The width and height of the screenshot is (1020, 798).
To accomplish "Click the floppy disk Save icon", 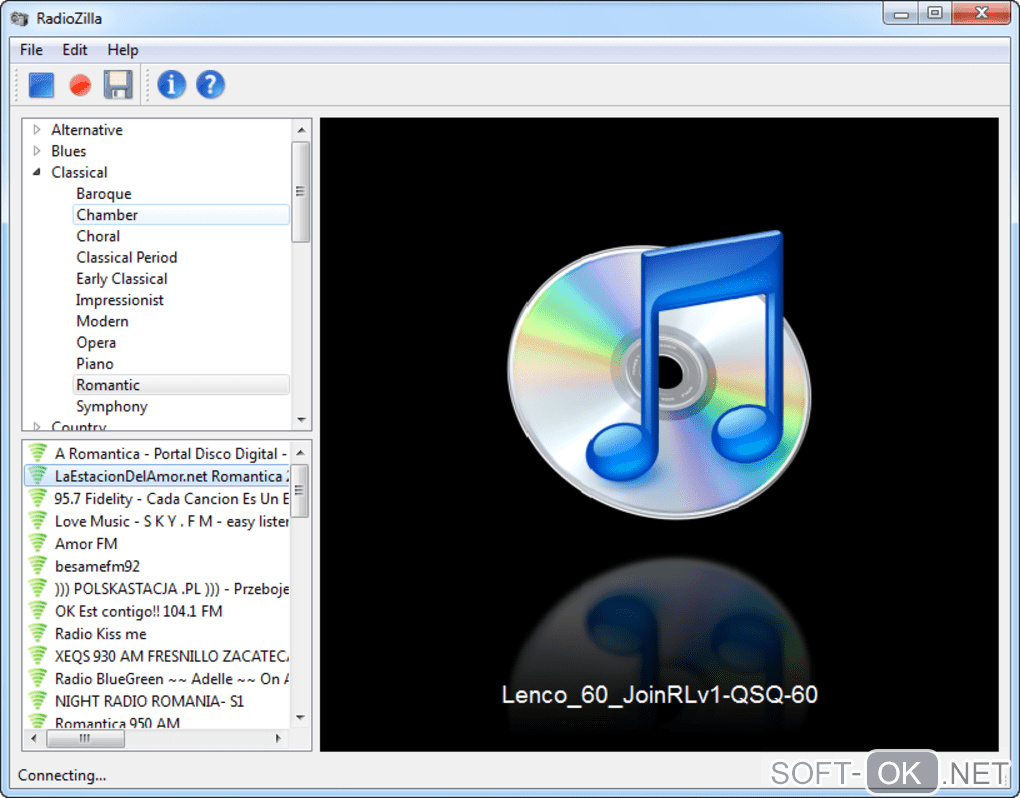I will click(x=118, y=85).
